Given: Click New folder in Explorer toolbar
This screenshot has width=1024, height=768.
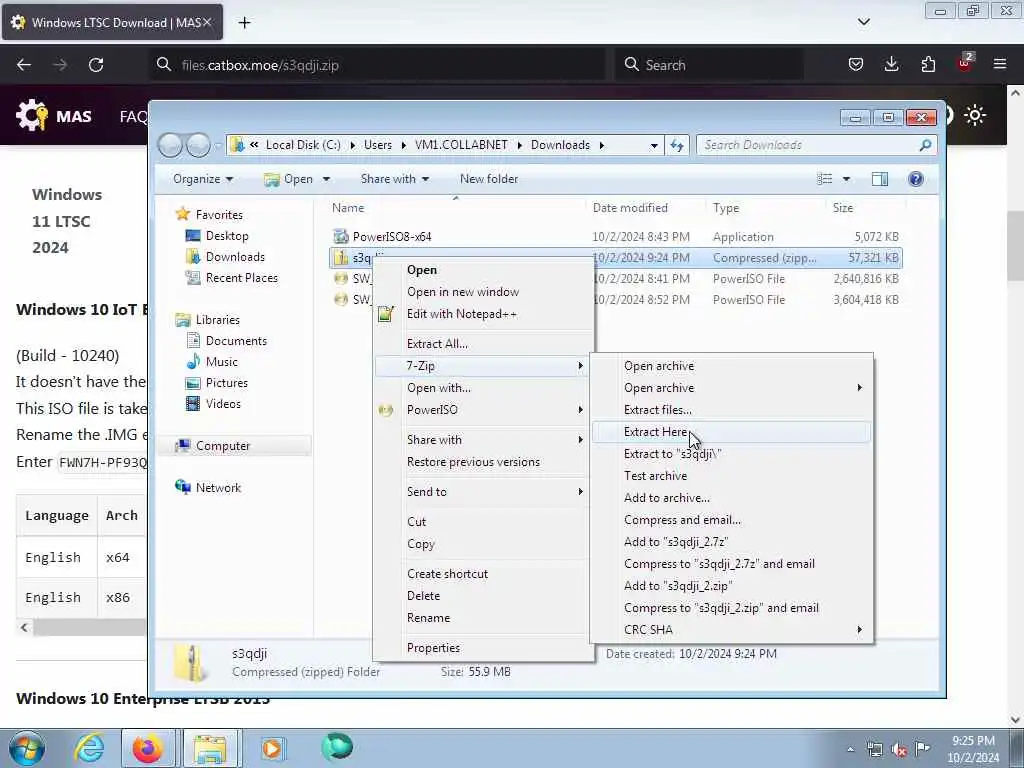Looking at the screenshot, I should tap(488, 179).
